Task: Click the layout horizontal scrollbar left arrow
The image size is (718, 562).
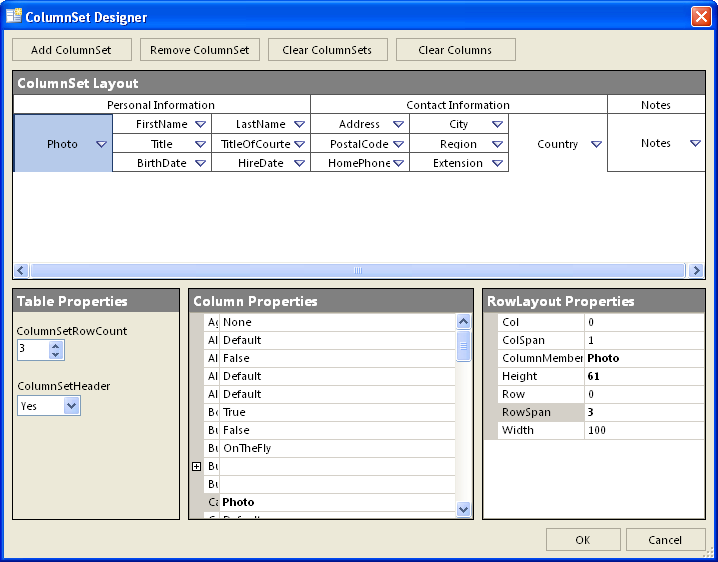Action: tap(21, 270)
